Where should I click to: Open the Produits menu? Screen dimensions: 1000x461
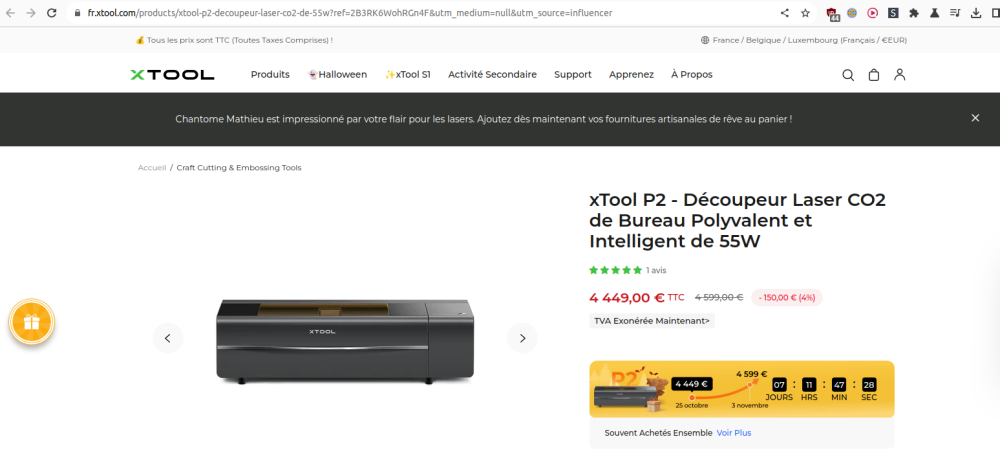pyautogui.click(x=270, y=75)
